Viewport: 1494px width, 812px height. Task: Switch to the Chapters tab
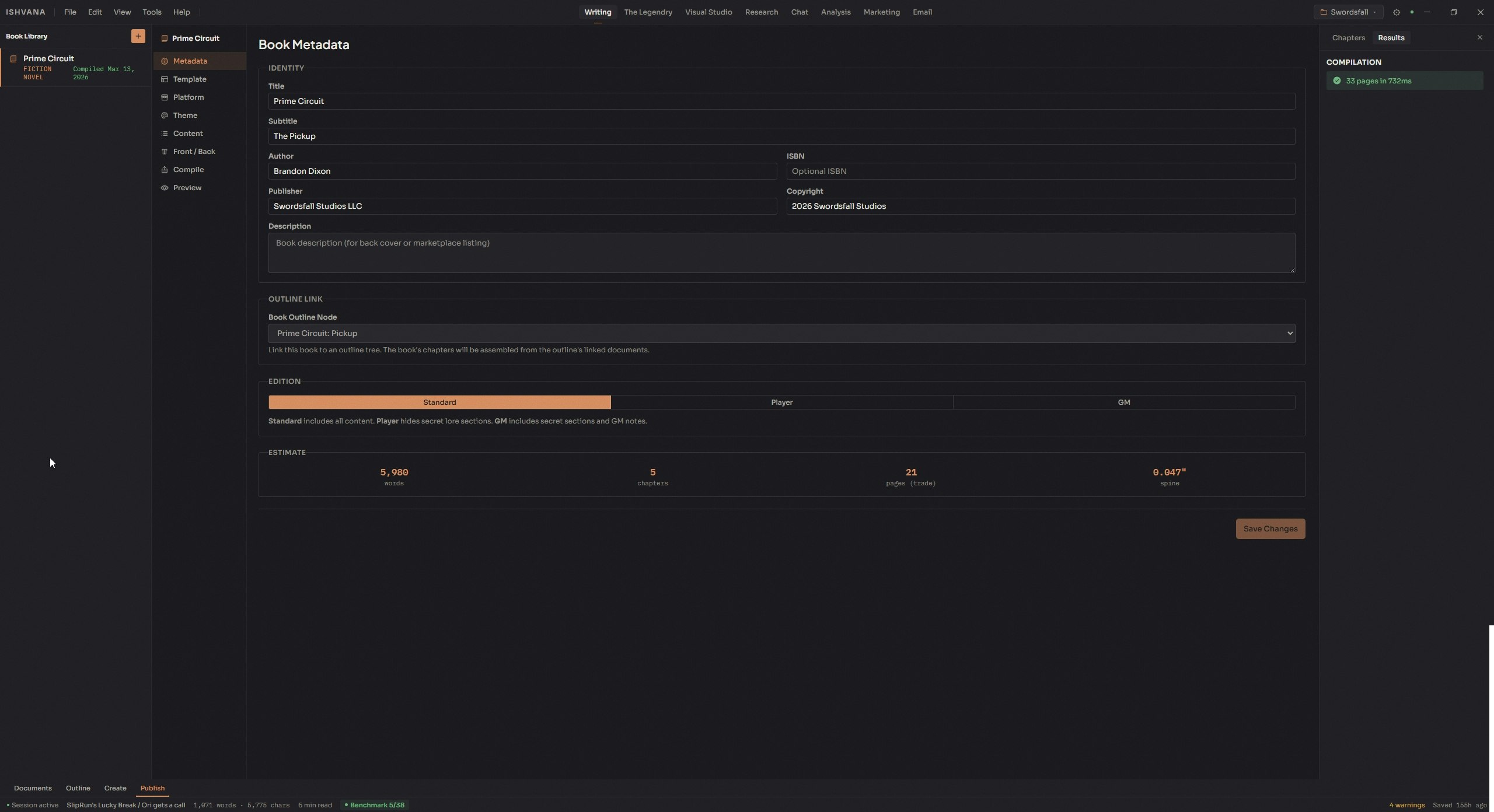point(1348,38)
